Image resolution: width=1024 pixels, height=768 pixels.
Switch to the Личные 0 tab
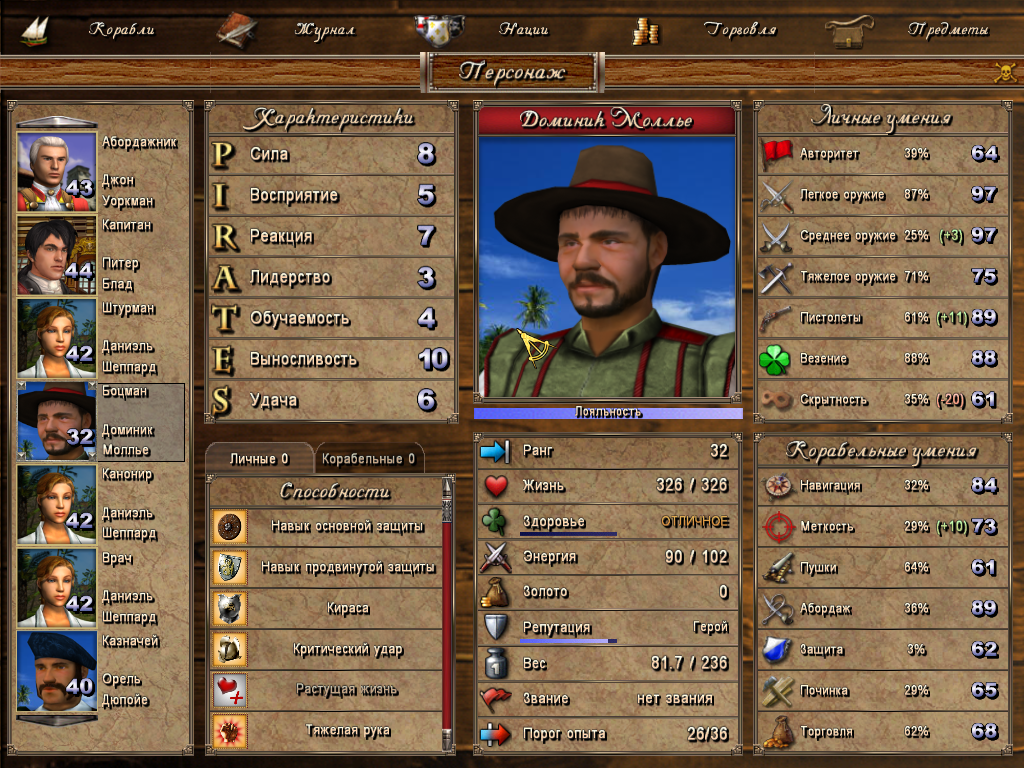pyautogui.click(x=259, y=458)
